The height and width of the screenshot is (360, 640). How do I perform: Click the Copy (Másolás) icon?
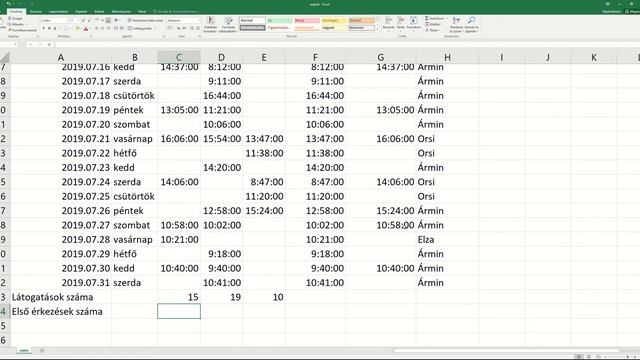9,24
